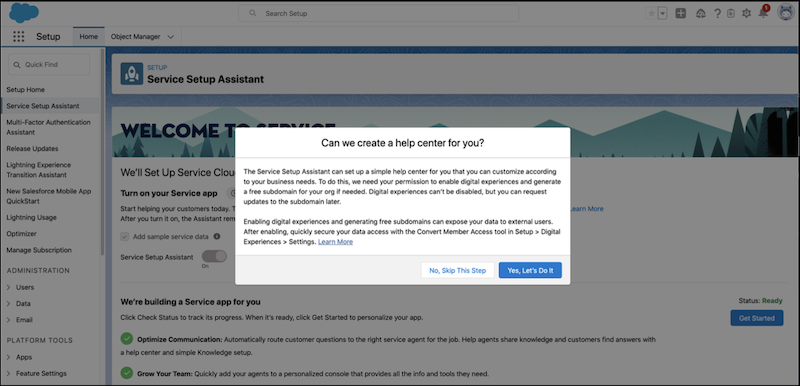Open the notifications bell

tap(763, 13)
